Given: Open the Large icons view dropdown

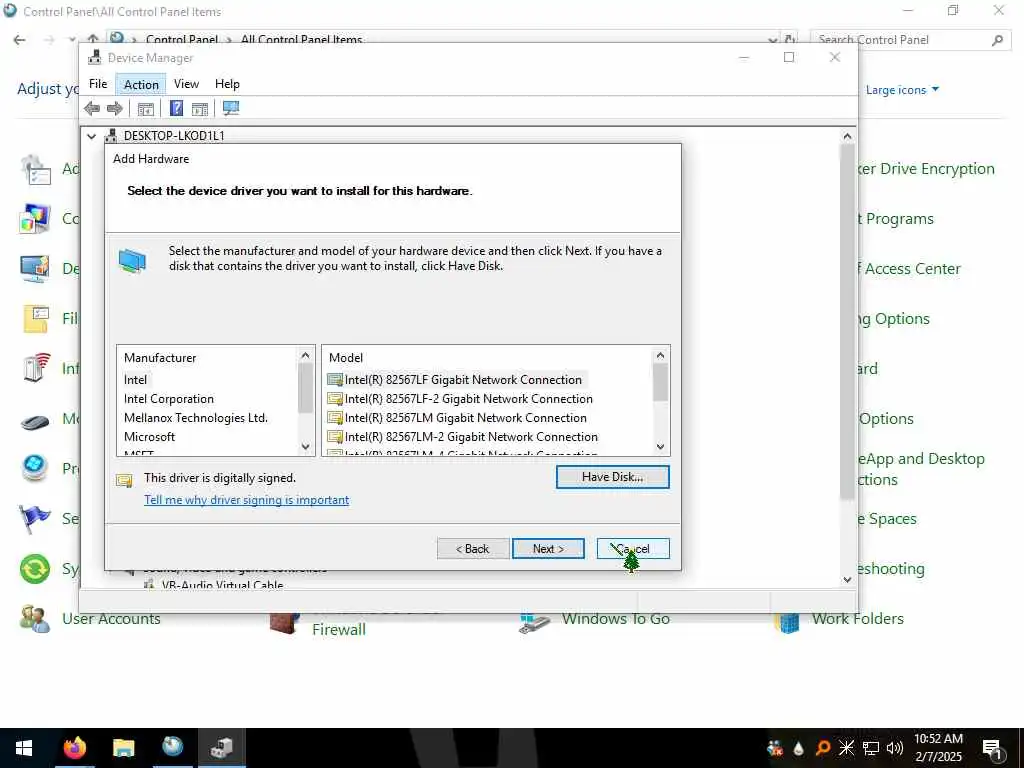Looking at the screenshot, I should (902, 90).
